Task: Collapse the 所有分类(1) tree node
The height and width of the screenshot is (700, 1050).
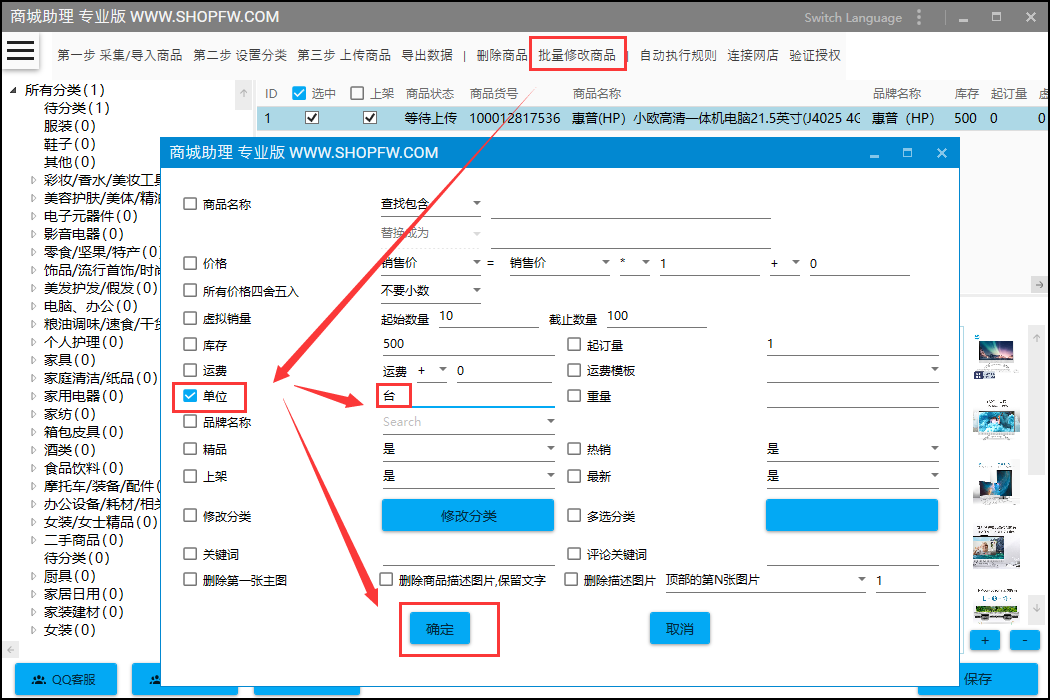Action: [x=13, y=90]
